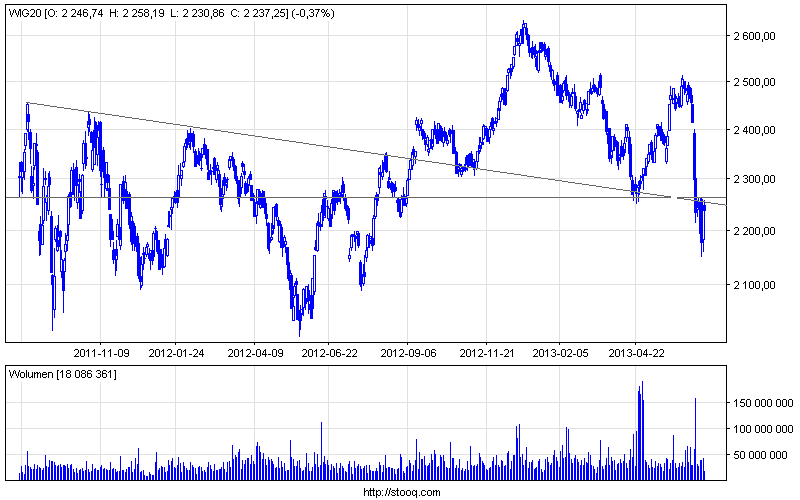Viewport: 800px width, 500px height.
Task: Click the 100 000 000 volume axis label
Action: click(x=763, y=429)
